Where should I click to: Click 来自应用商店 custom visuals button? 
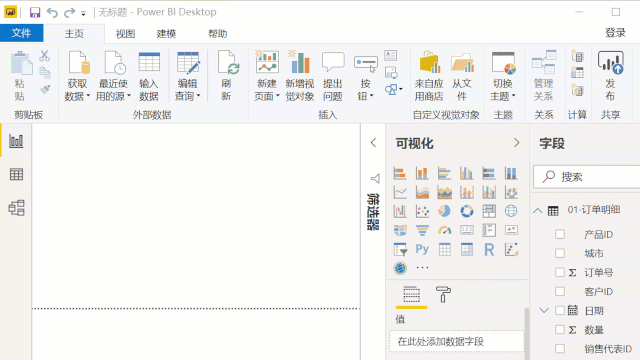[x=429, y=76]
